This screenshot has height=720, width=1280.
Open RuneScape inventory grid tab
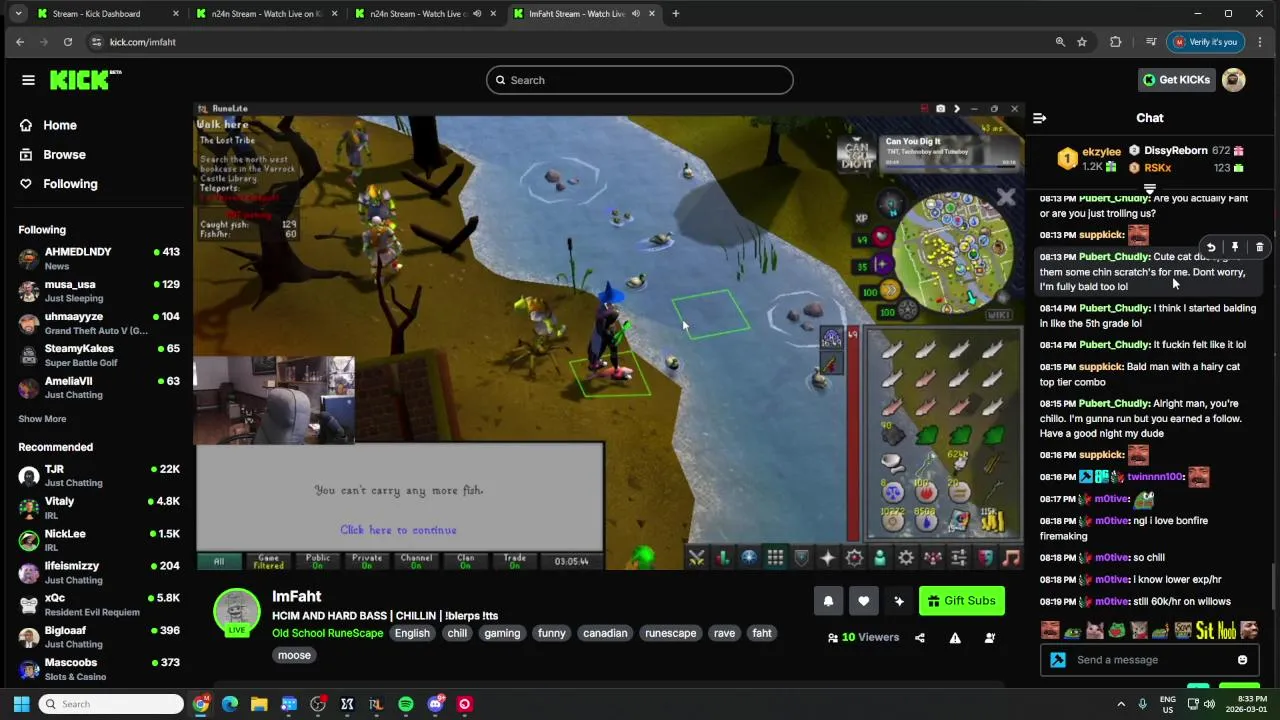pyautogui.click(x=775, y=558)
